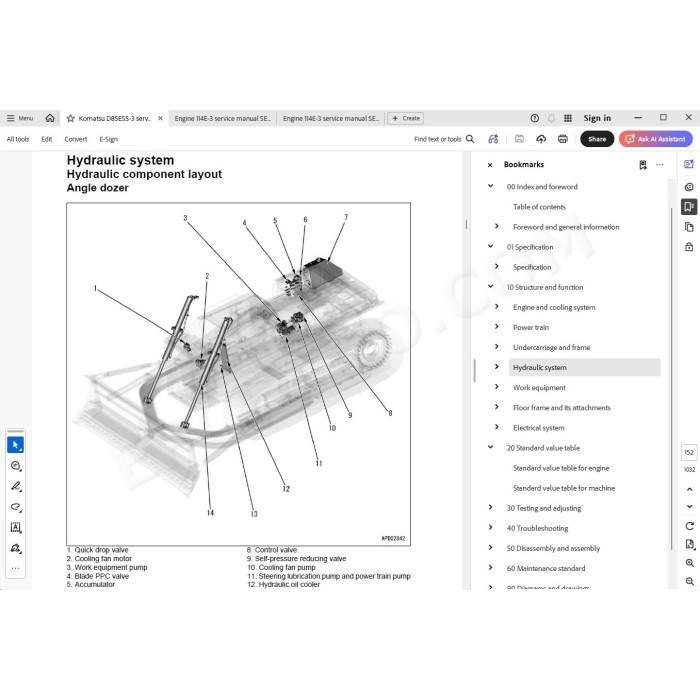
Task: Open the document properties page icon
Action: click(689, 544)
